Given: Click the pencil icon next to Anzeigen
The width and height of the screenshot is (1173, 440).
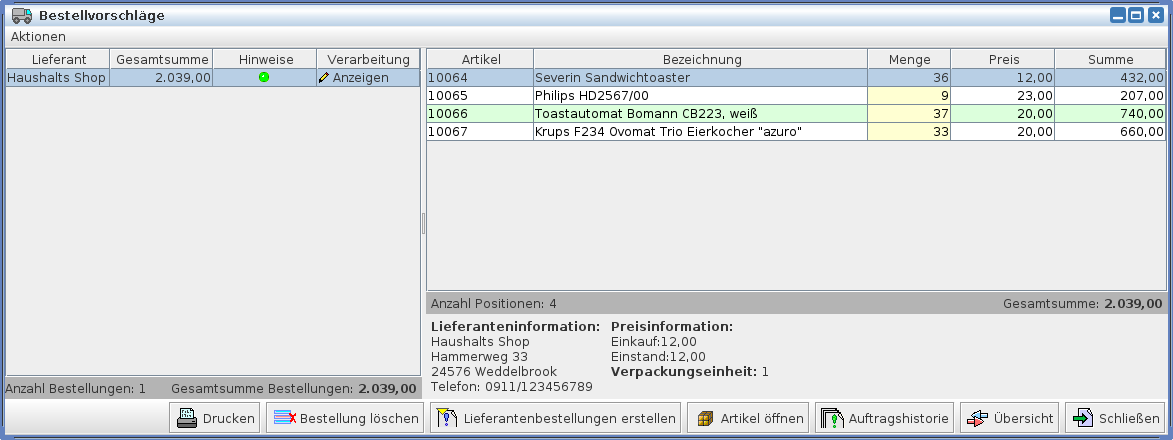Looking at the screenshot, I should click(324, 77).
